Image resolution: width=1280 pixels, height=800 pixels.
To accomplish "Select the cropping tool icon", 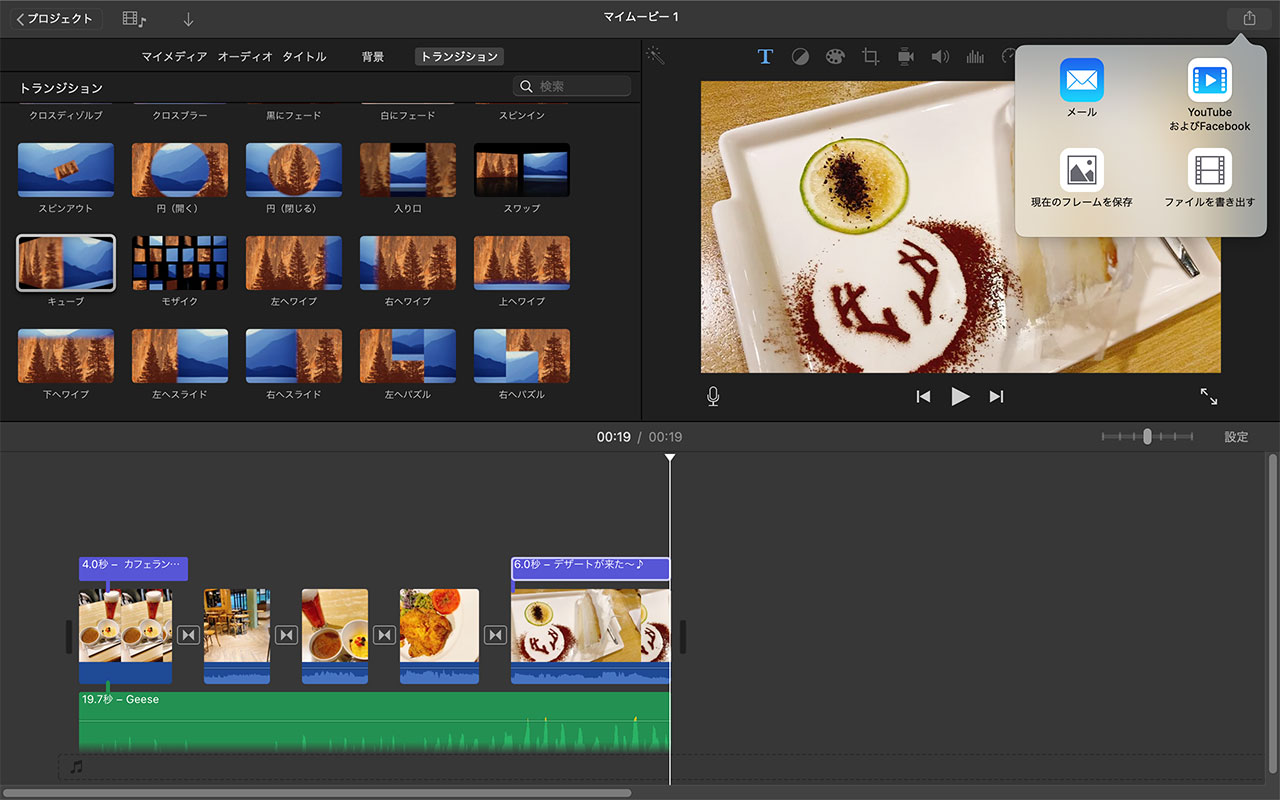I will pos(870,57).
